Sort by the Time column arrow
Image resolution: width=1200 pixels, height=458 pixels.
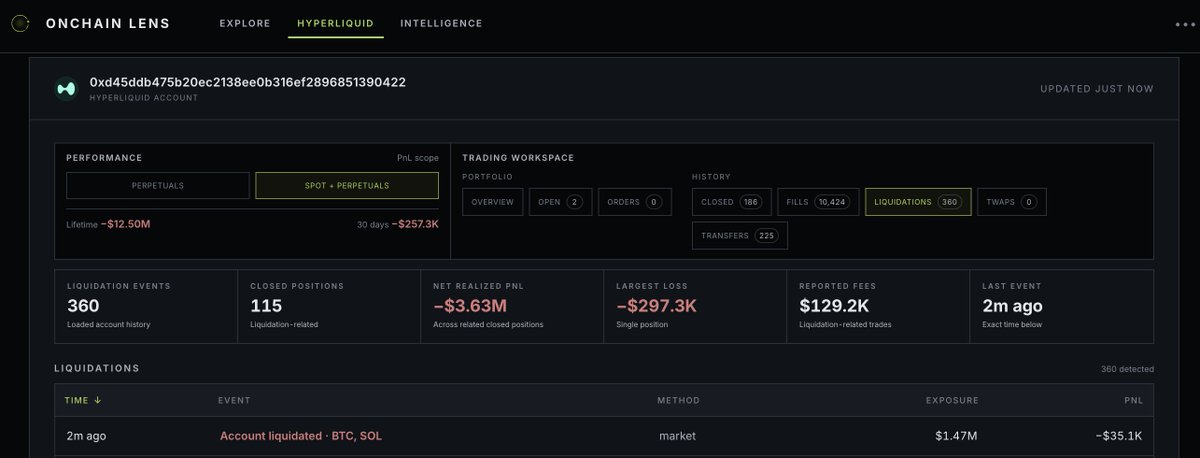(x=97, y=400)
